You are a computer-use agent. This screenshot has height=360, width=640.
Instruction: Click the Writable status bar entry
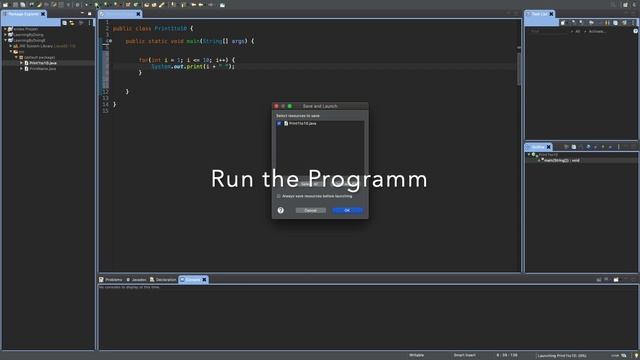click(x=417, y=356)
